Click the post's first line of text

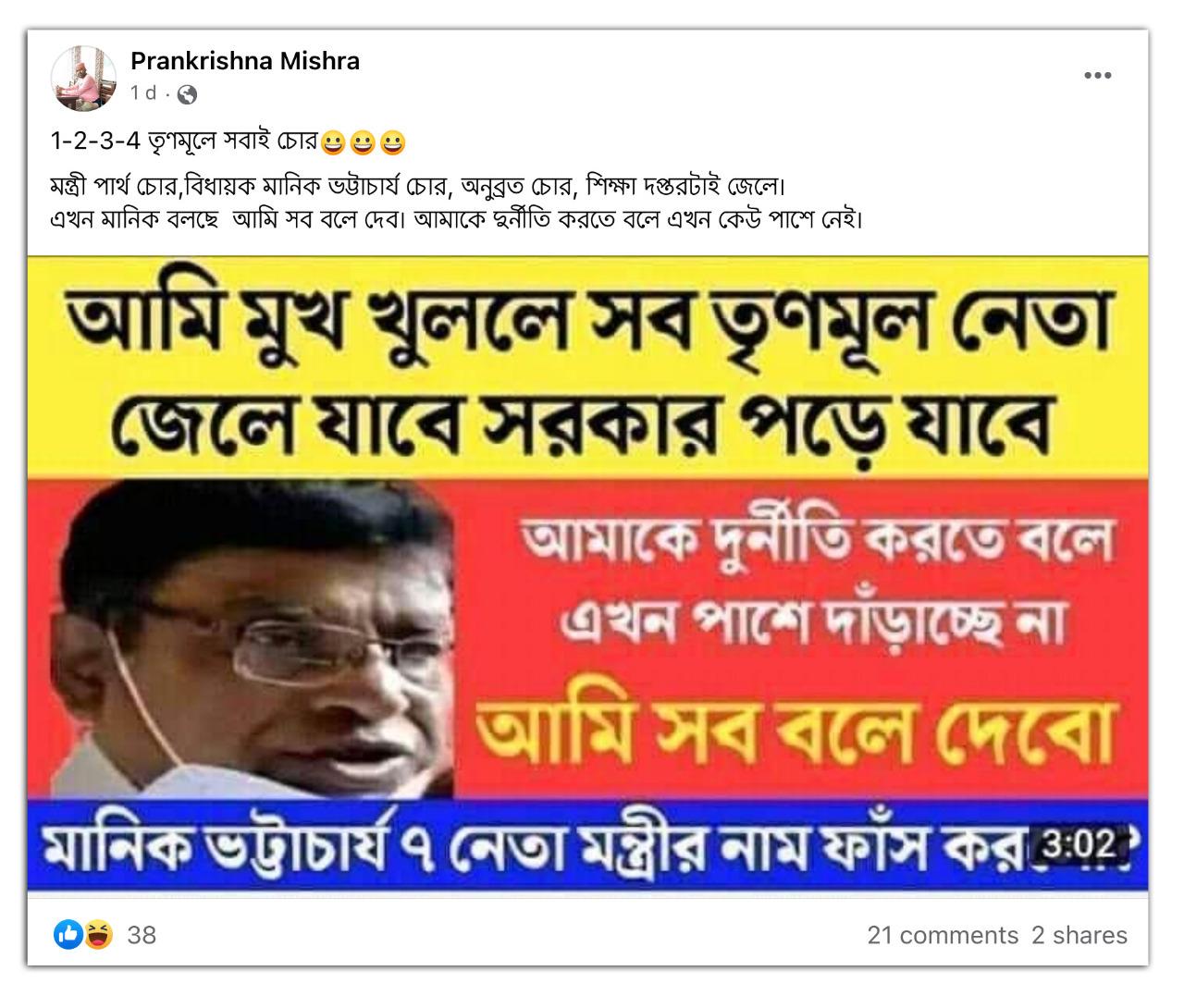pos(228,142)
